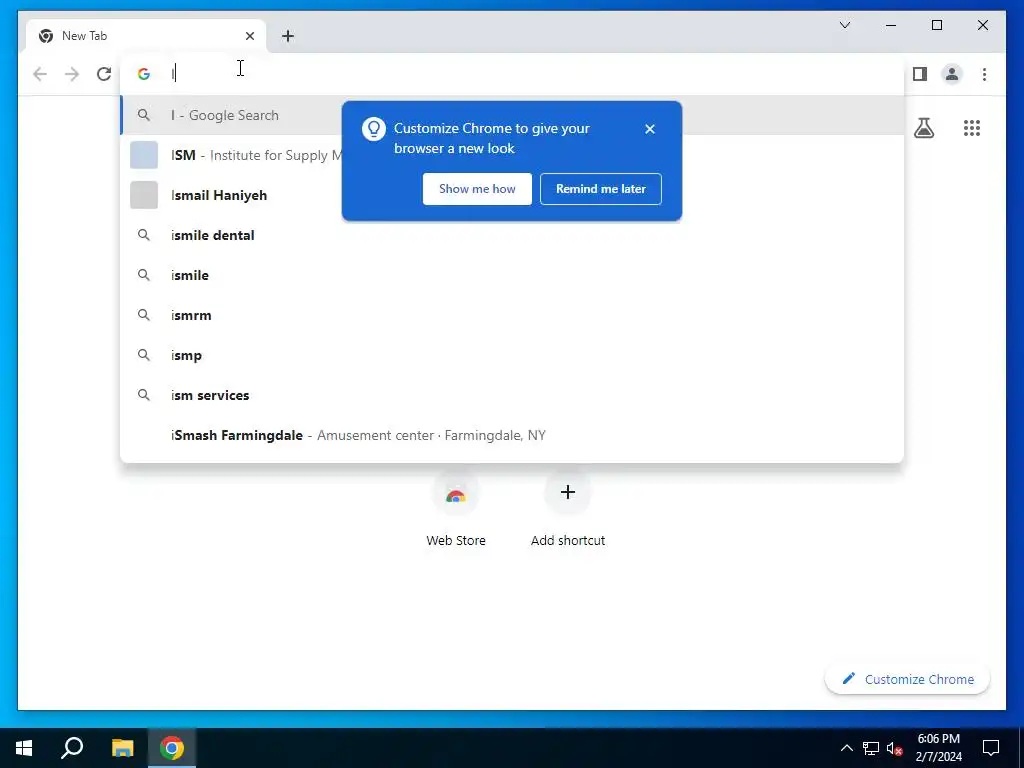
Task: Select the 'ism services' suggestion
Action: 512,395
